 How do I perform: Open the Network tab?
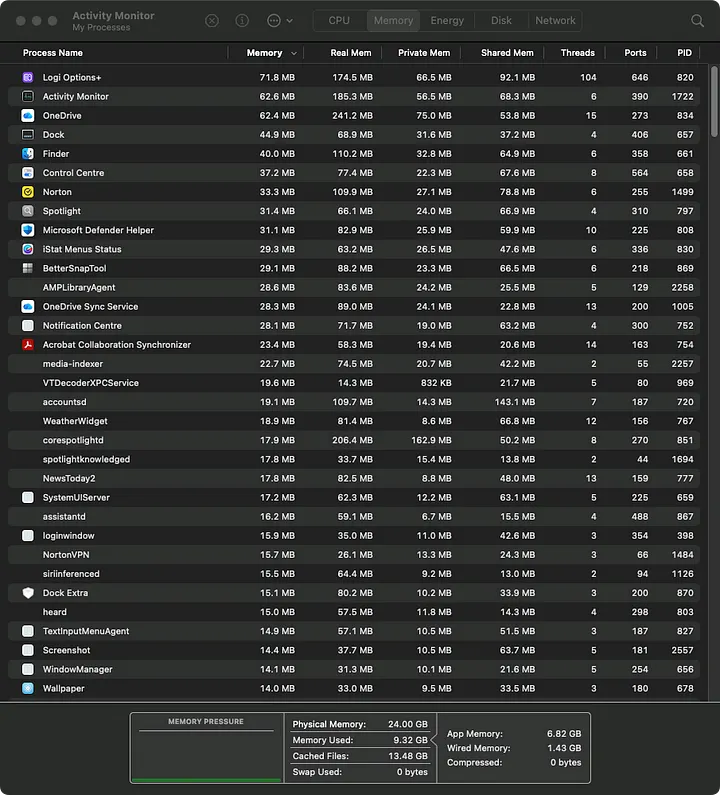[555, 21]
